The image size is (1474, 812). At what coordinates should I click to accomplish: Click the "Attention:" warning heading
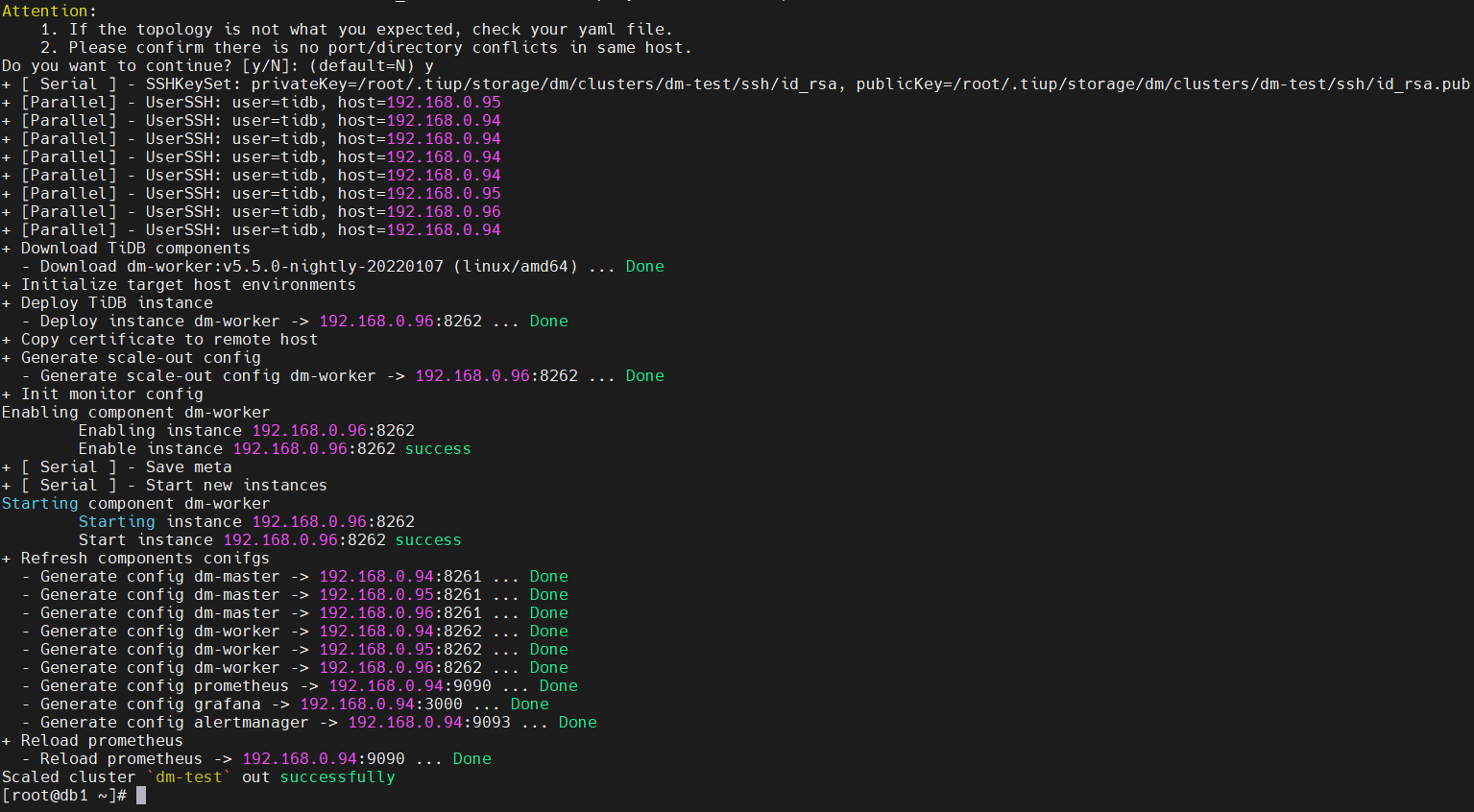tap(50, 12)
